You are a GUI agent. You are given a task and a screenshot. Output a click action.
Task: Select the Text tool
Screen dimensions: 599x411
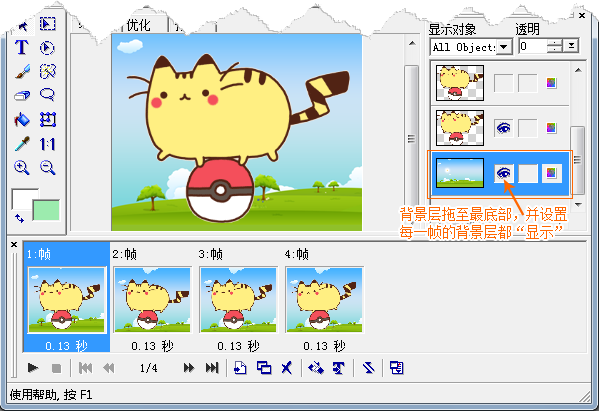(22, 48)
